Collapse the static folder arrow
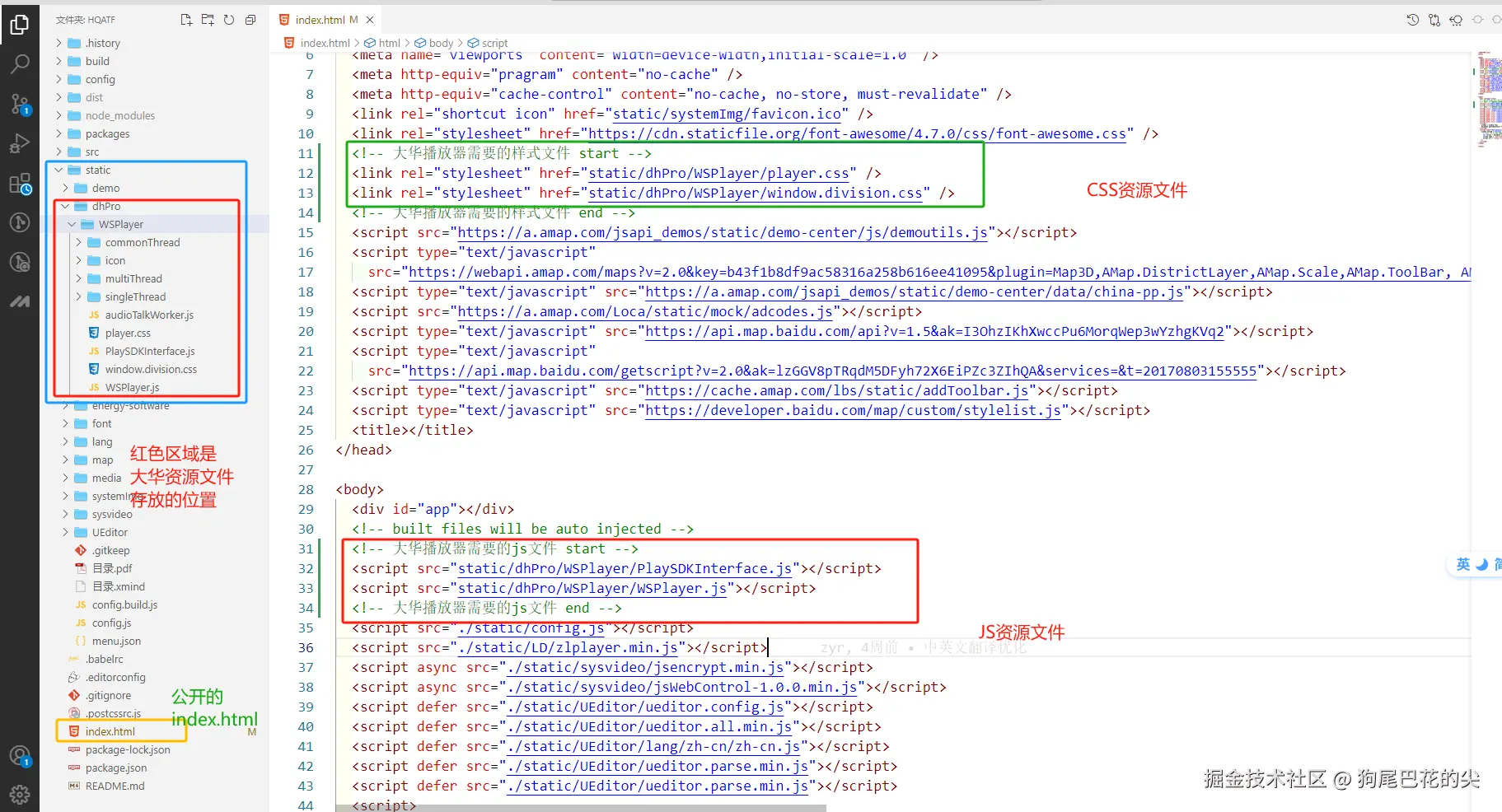The image size is (1502, 812). click(58, 170)
